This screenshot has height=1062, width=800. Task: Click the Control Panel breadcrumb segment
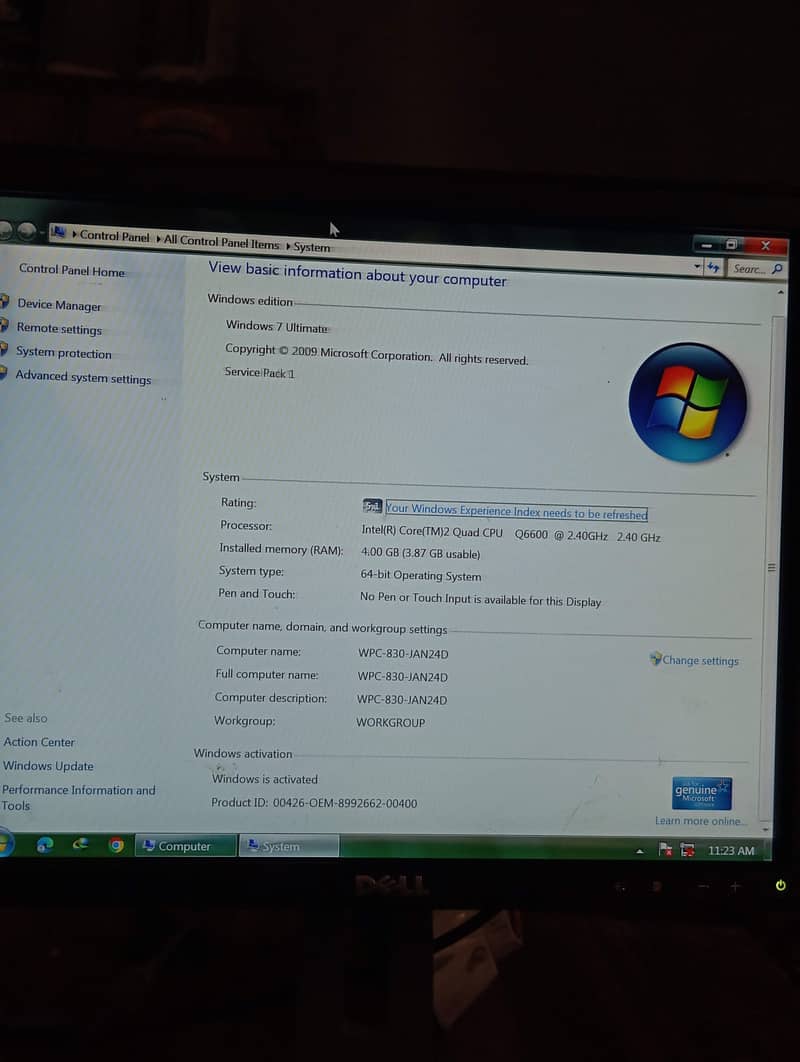coord(114,236)
